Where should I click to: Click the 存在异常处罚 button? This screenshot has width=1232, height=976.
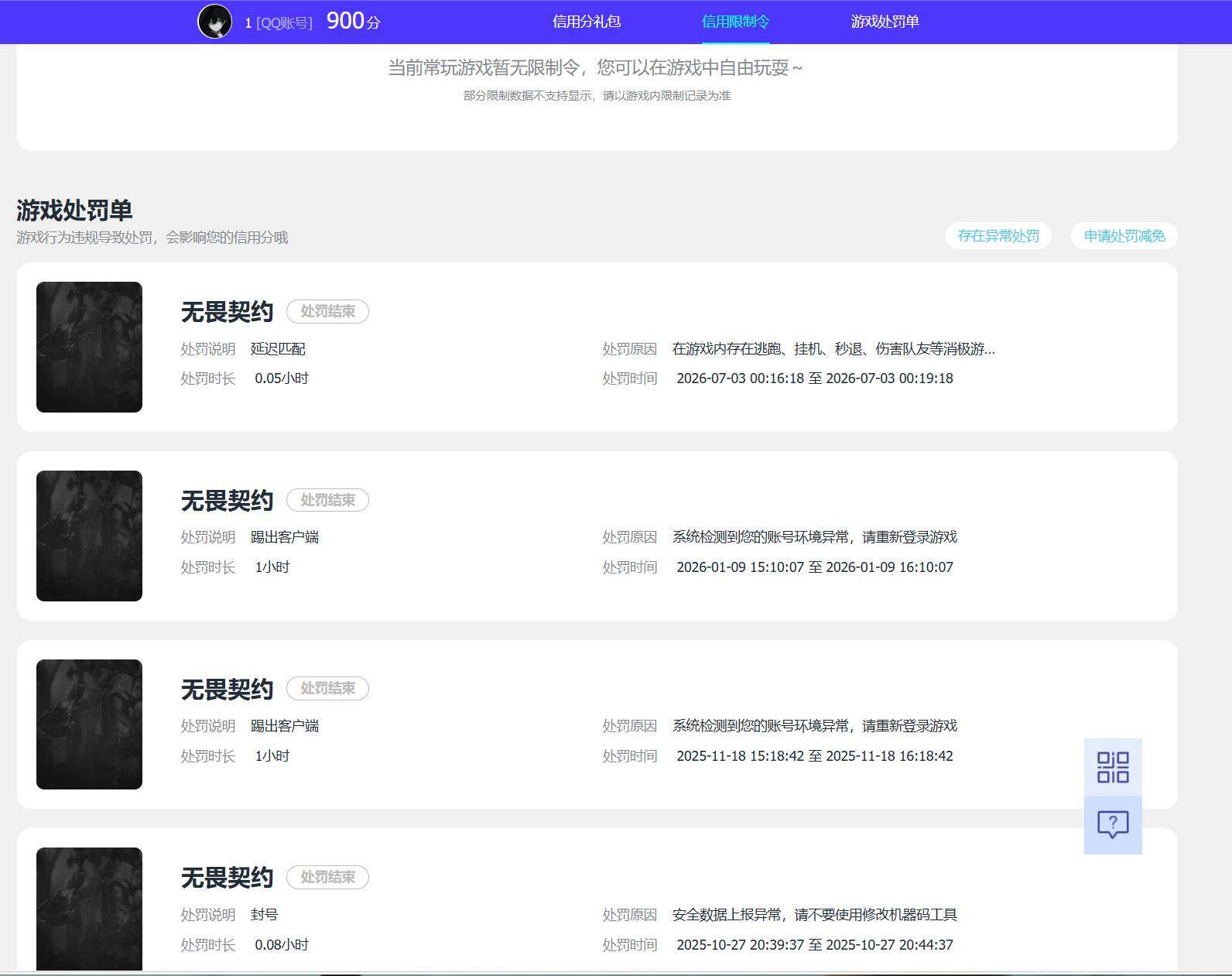click(x=998, y=236)
